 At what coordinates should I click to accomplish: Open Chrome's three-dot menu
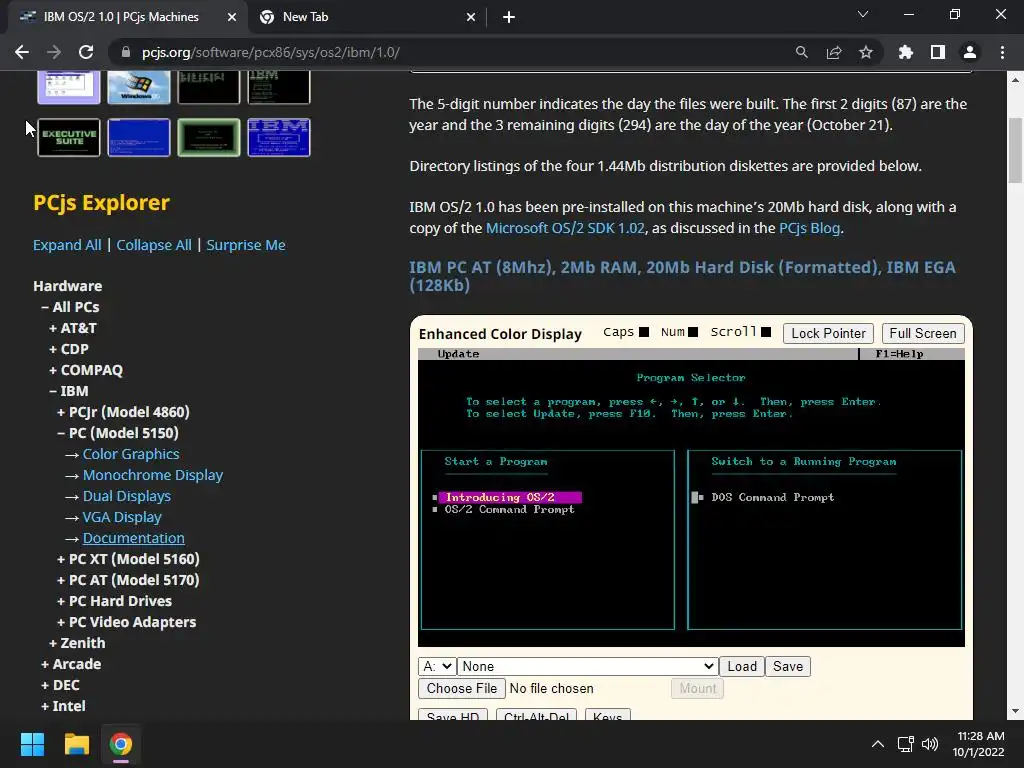pyautogui.click(x=1002, y=52)
